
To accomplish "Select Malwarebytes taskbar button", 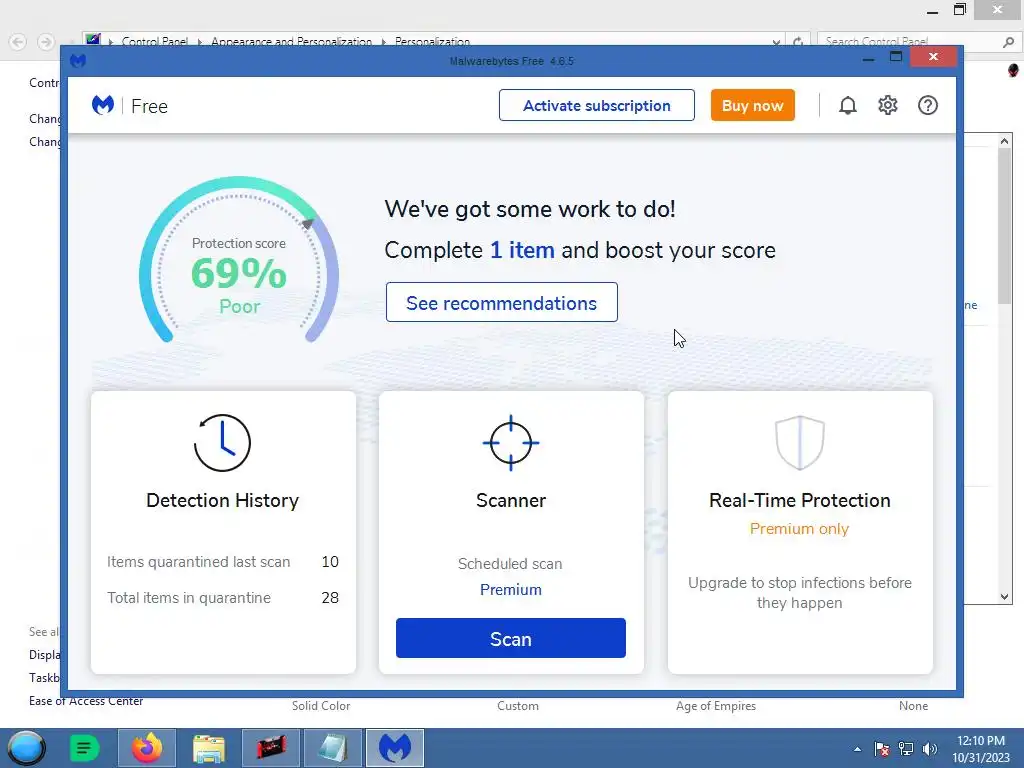I will click(395, 748).
